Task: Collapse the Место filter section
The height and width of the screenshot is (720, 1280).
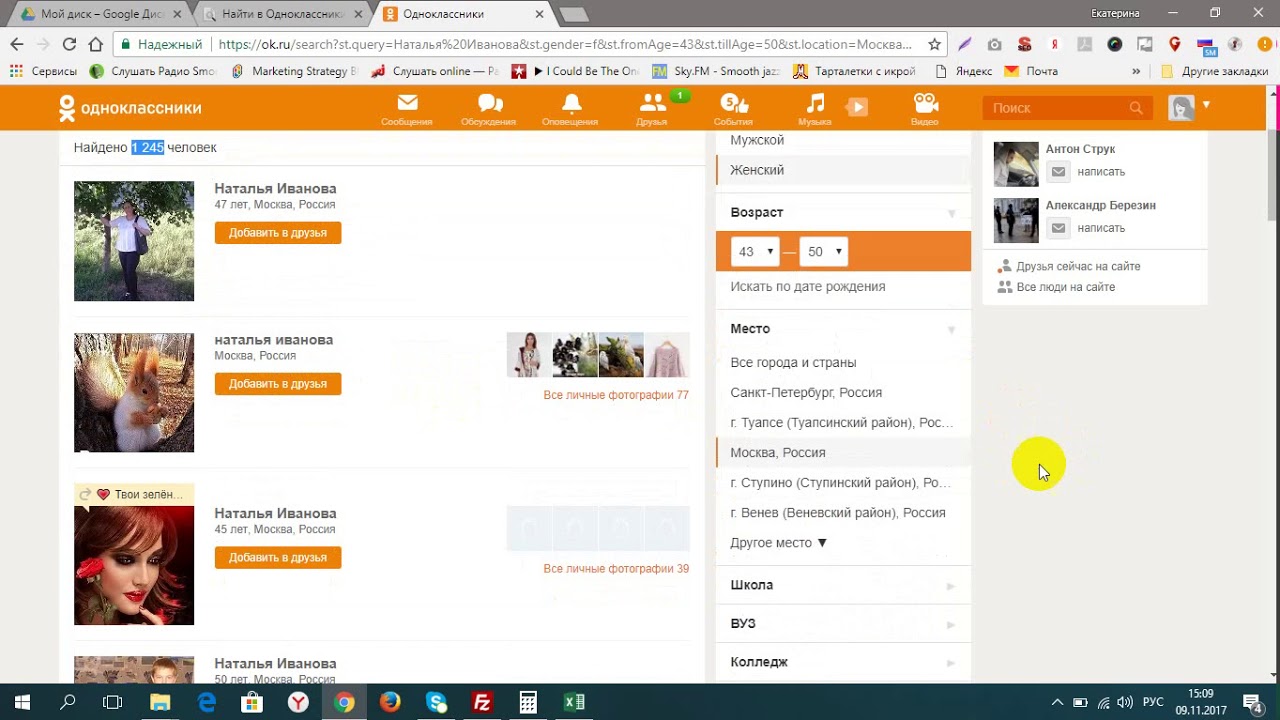Action: [951, 329]
